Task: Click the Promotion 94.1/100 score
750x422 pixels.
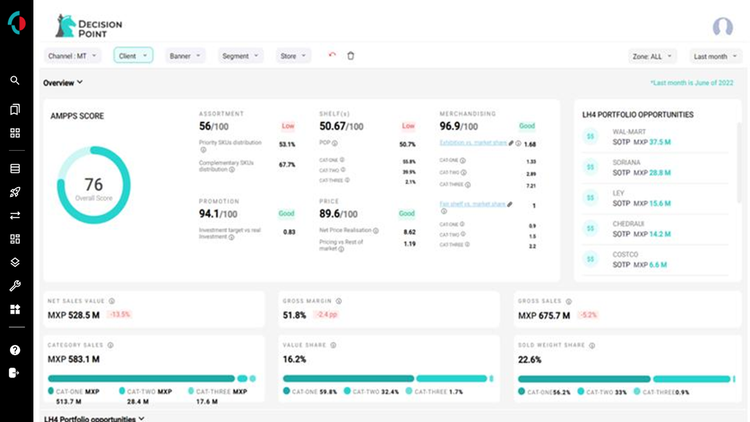Action: click(218, 214)
